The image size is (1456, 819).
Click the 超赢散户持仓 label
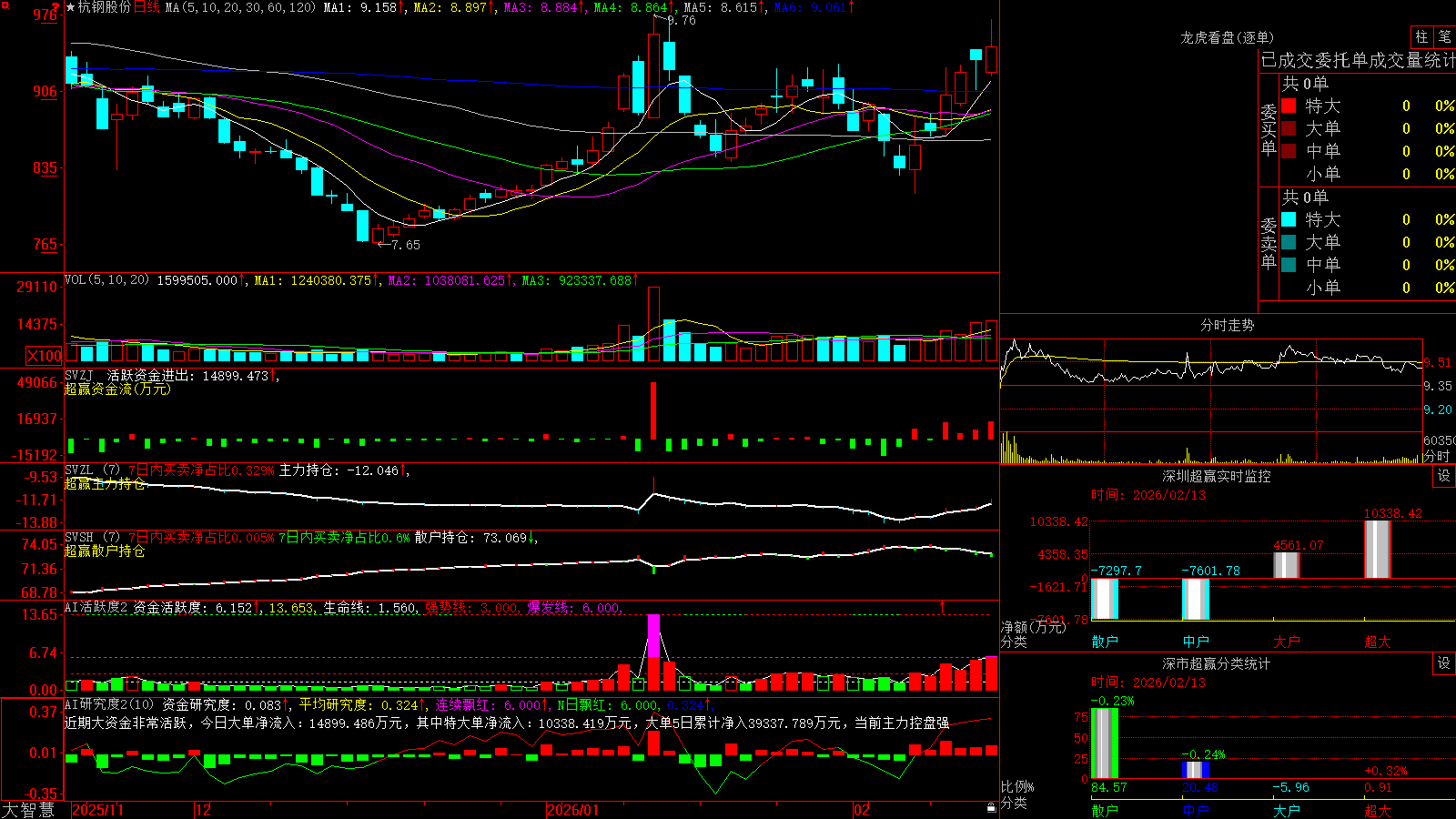(105, 551)
